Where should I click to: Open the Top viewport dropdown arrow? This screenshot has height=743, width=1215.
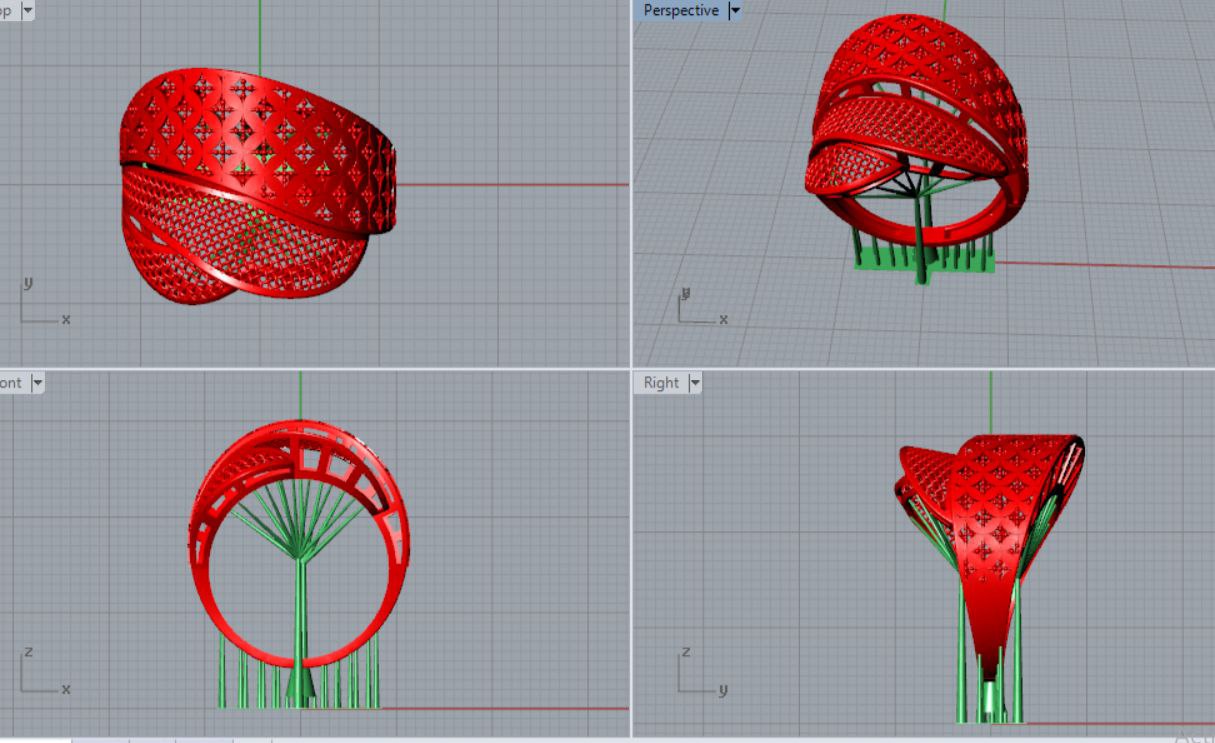pyautogui.click(x=26, y=10)
